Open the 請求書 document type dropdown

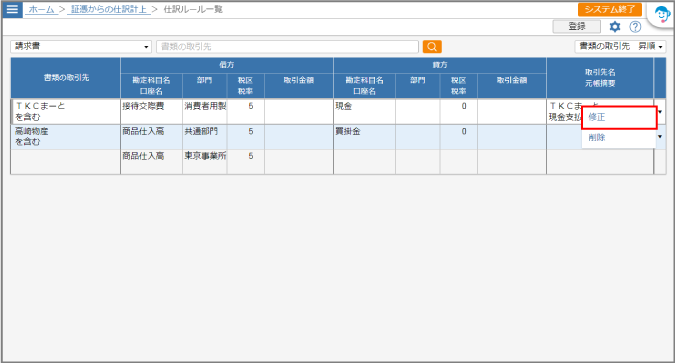click(x=81, y=47)
